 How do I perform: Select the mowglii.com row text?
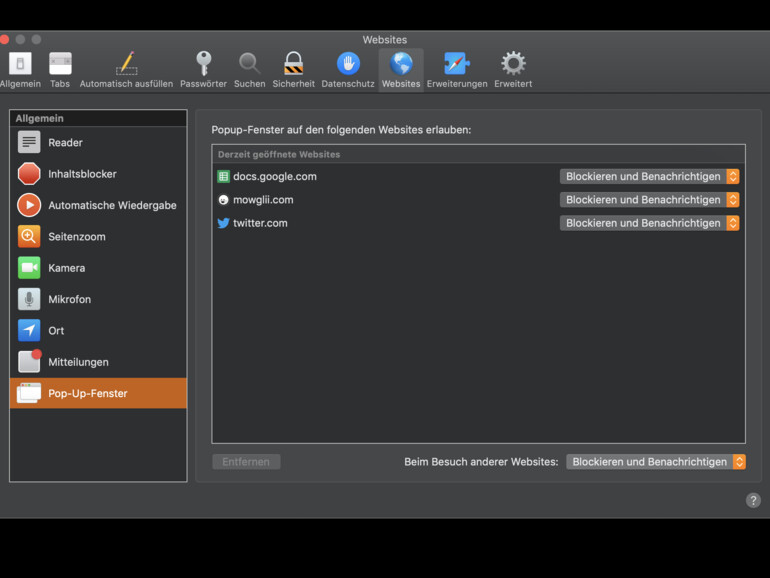pos(263,200)
